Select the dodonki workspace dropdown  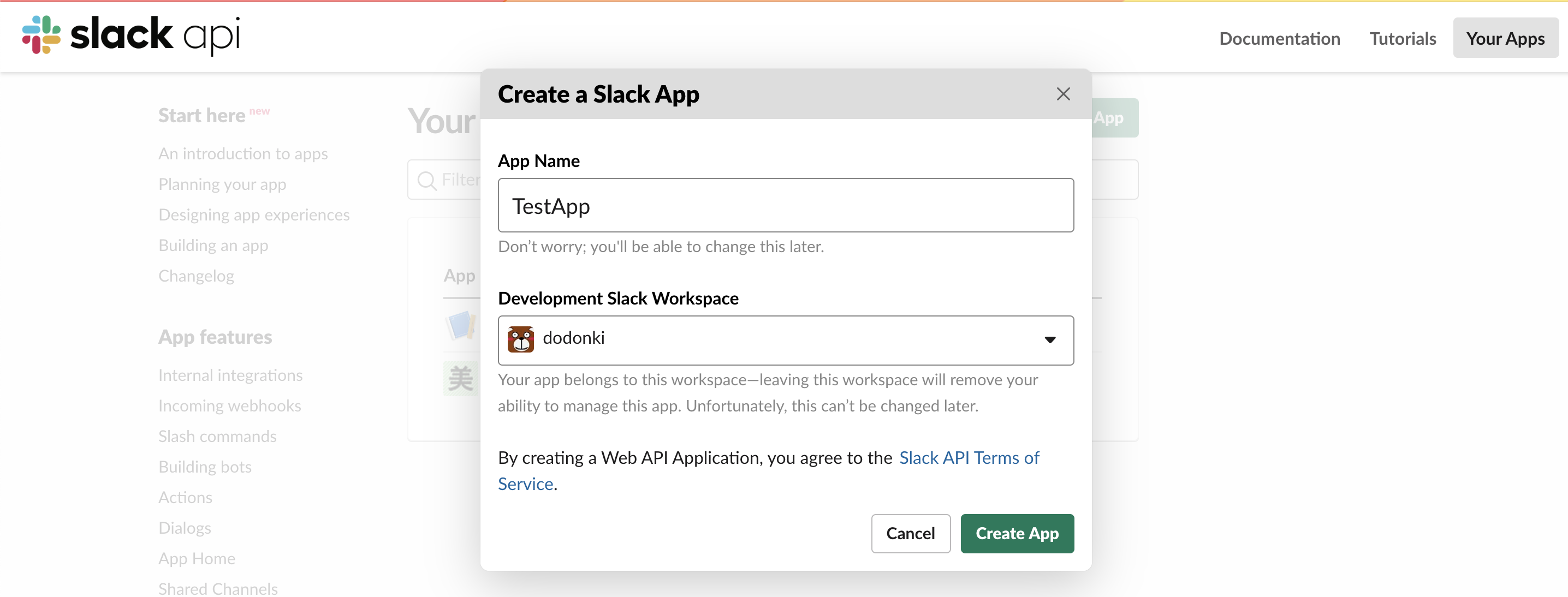coord(785,339)
